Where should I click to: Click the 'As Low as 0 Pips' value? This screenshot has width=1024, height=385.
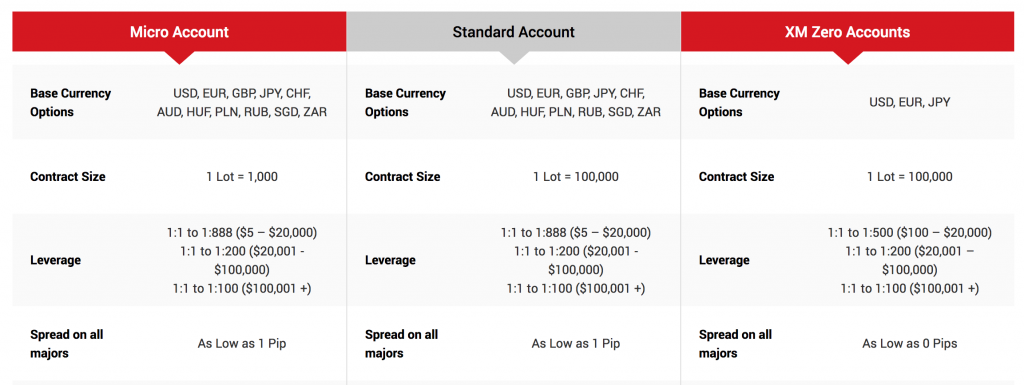pos(910,343)
